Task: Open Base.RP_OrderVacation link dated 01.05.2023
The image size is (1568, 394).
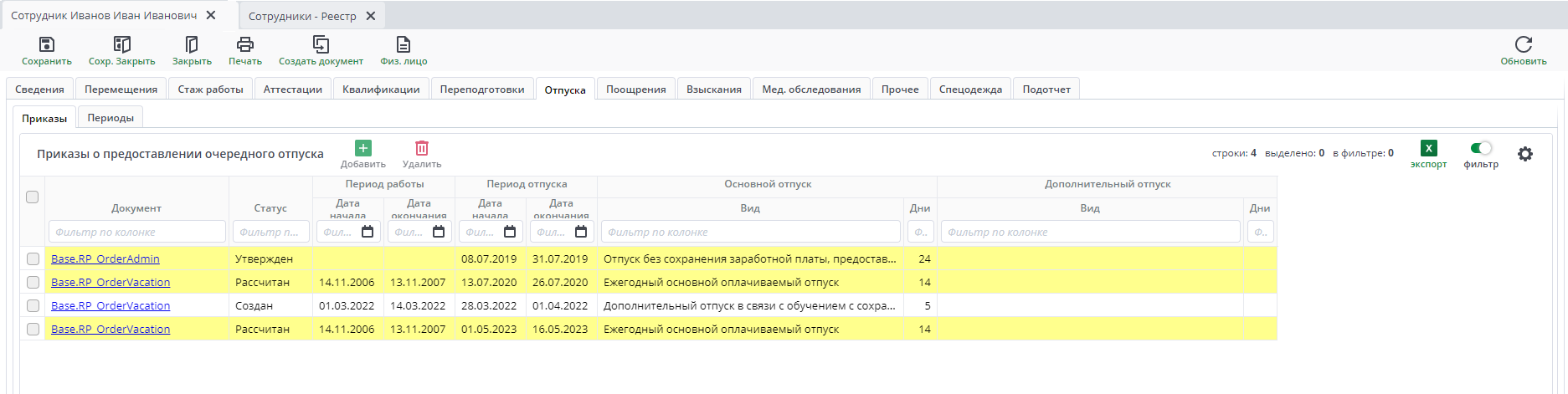Action: [x=111, y=330]
